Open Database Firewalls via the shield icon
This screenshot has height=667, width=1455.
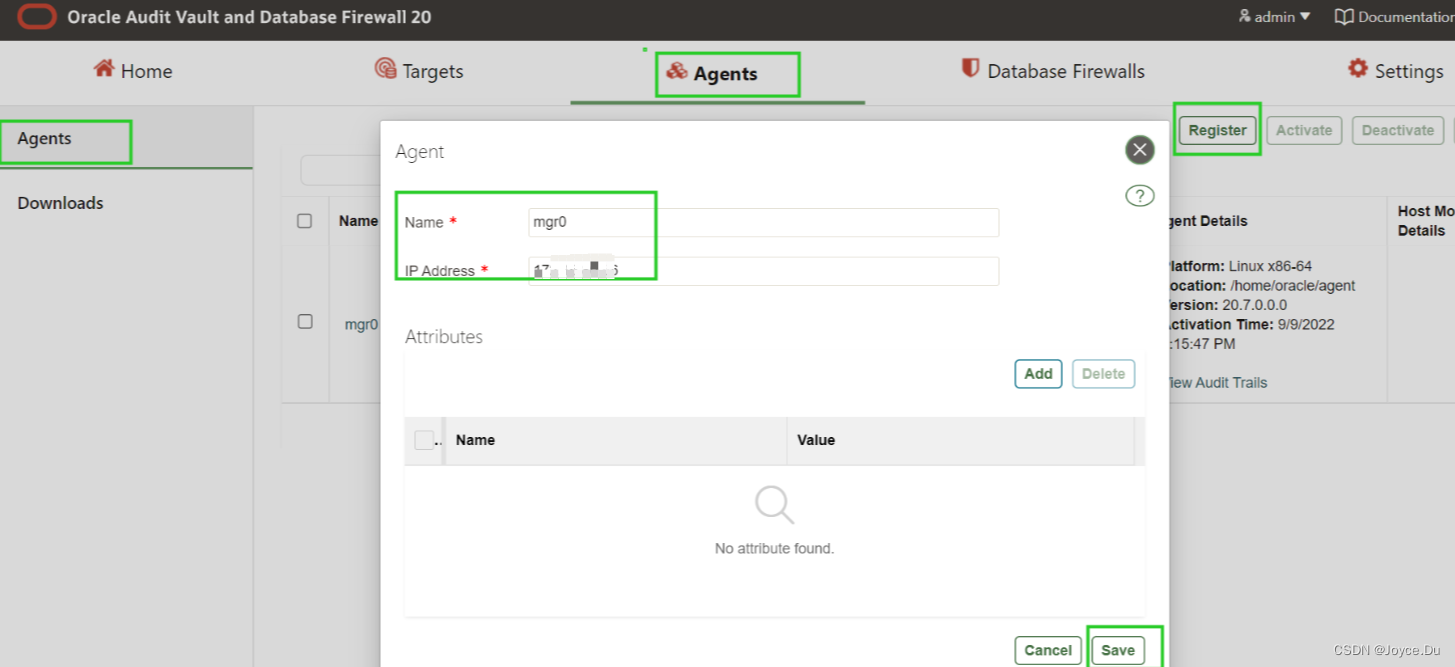(968, 70)
